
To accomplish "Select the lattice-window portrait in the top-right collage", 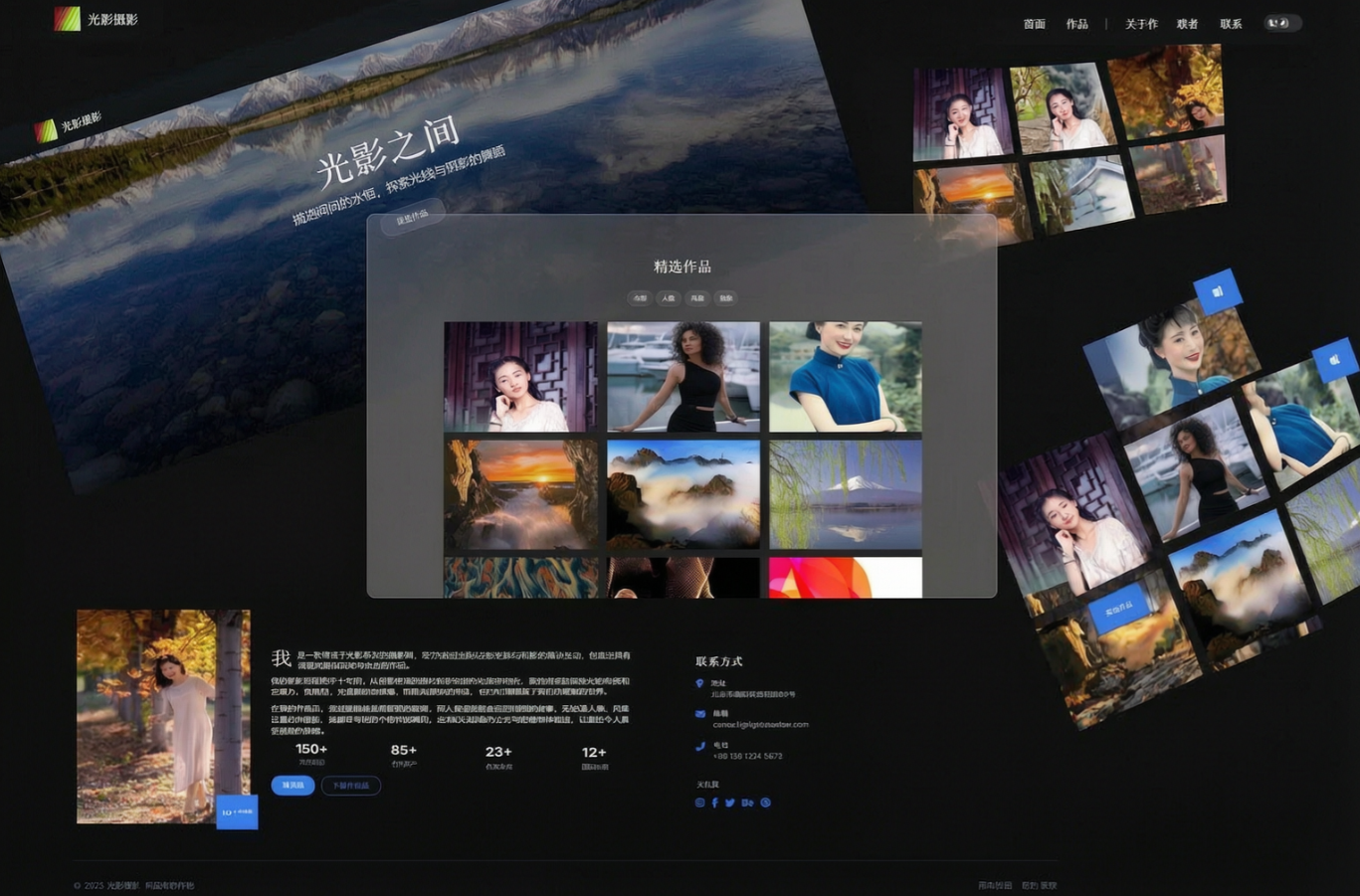I will click(962, 113).
